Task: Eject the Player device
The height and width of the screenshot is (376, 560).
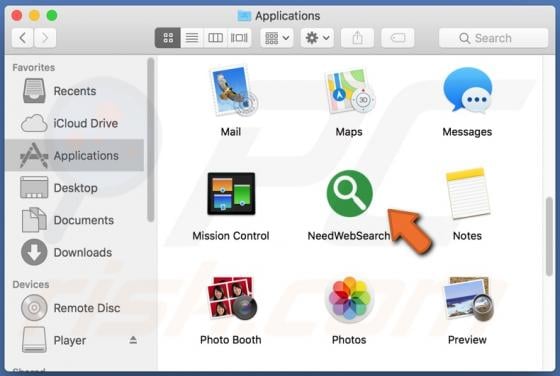Action: pyautogui.click(x=133, y=340)
